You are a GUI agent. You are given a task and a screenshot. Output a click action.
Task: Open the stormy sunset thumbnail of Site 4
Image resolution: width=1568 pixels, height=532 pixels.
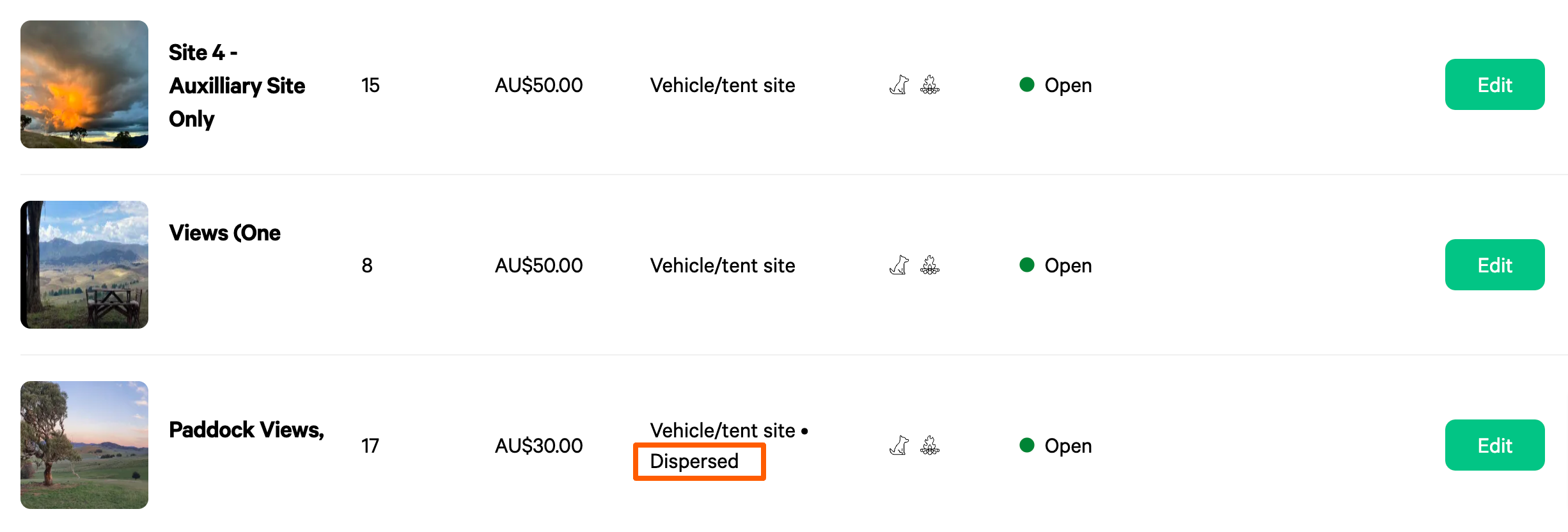[x=84, y=84]
